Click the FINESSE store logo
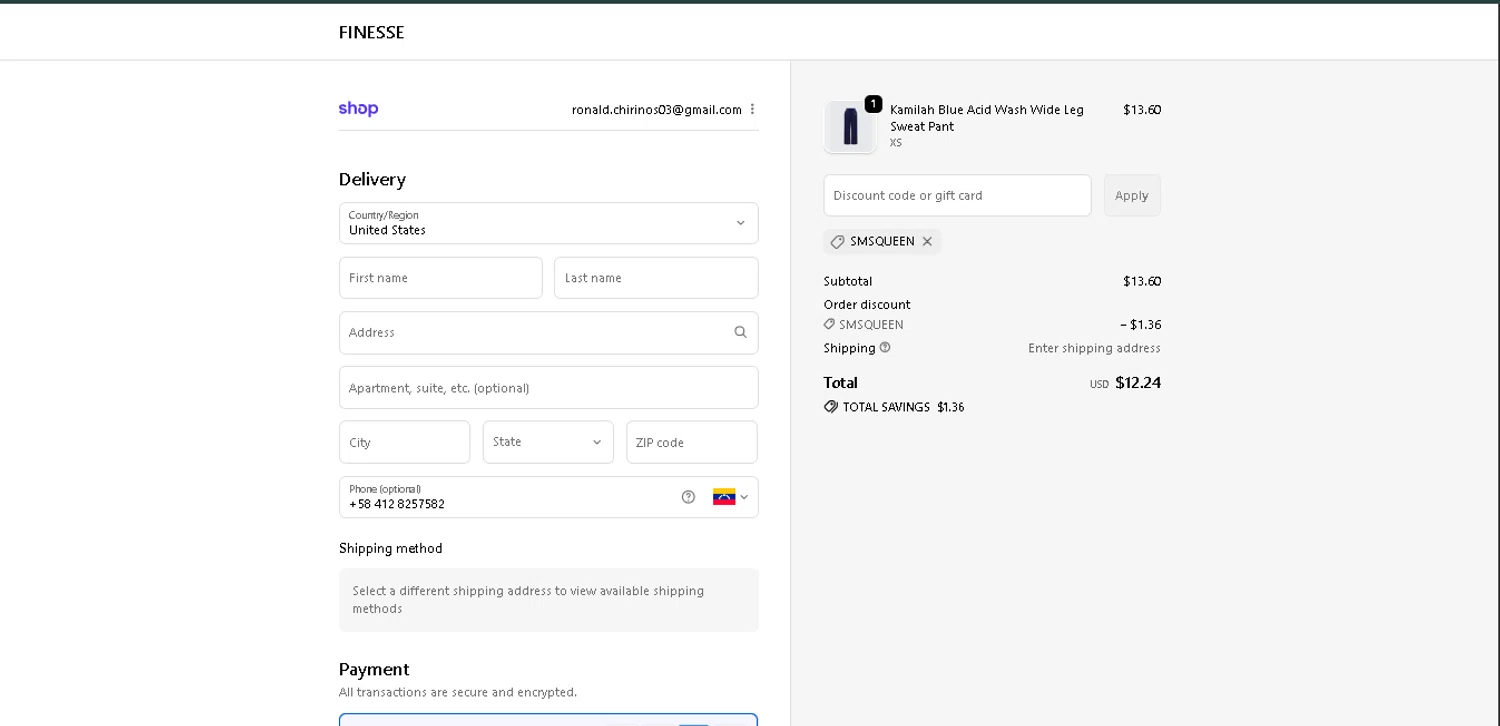 pyautogui.click(x=371, y=32)
